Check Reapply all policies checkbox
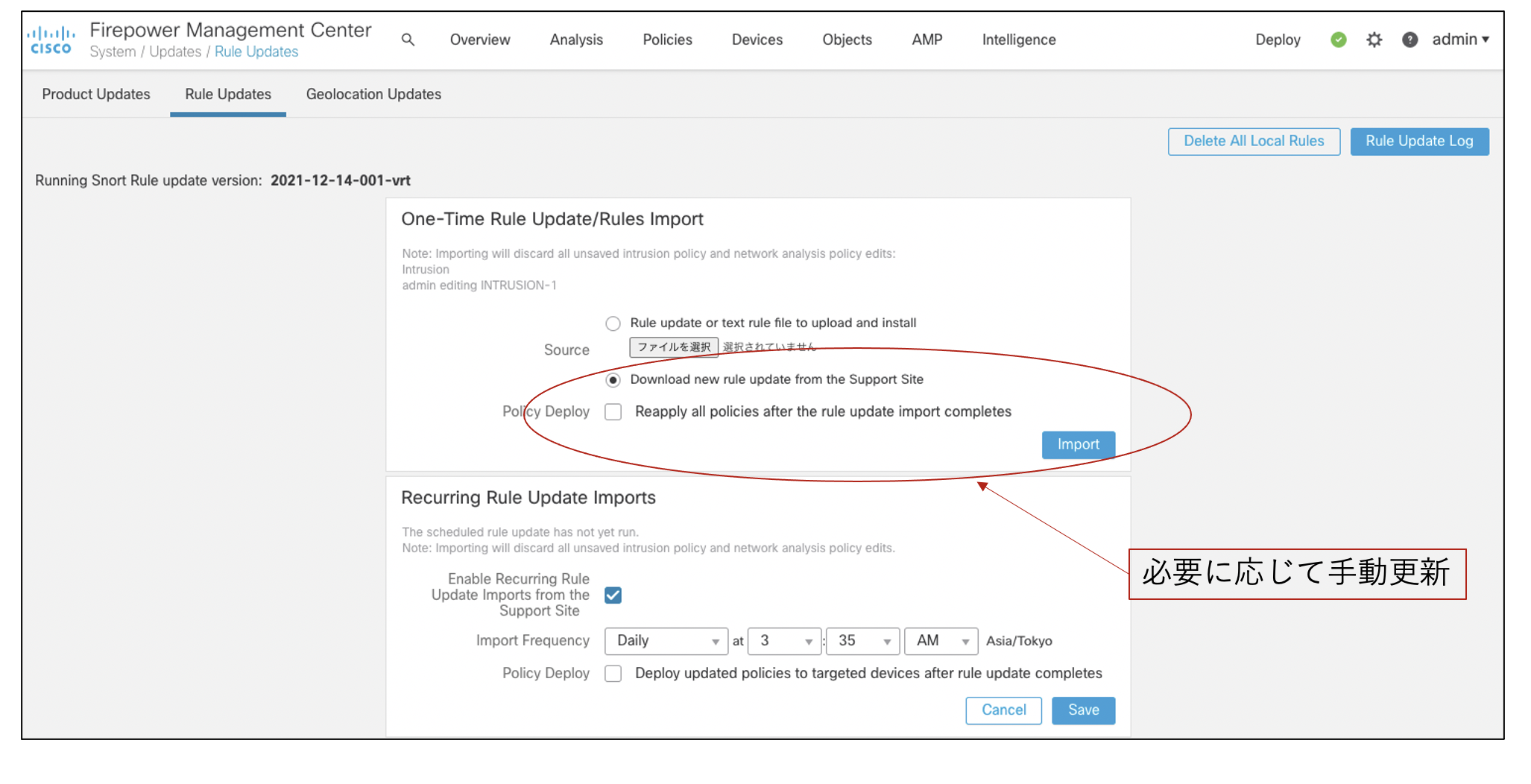Viewport: 1531px width, 784px height. 613,412
